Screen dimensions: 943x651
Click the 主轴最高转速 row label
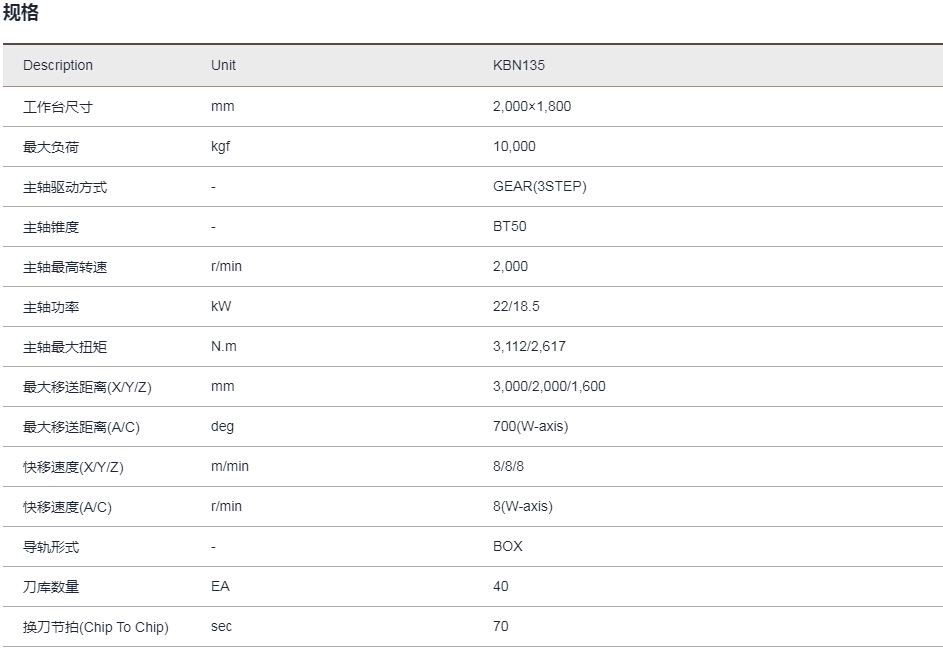coord(65,267)
